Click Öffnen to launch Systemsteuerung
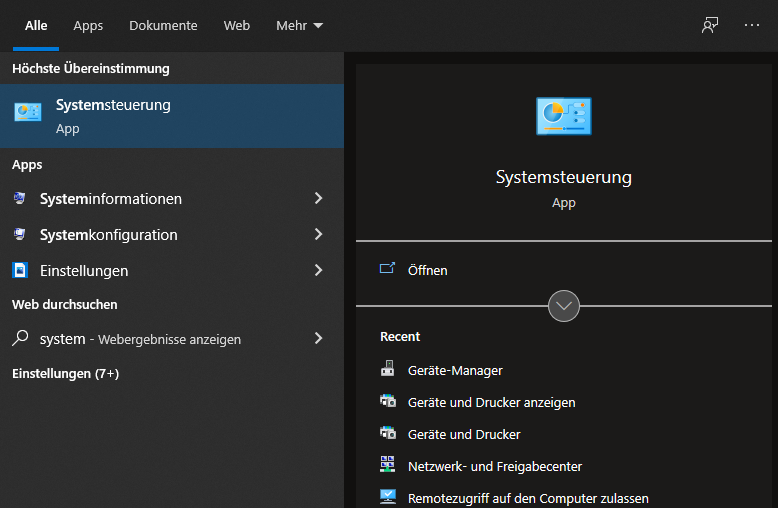 427,271
